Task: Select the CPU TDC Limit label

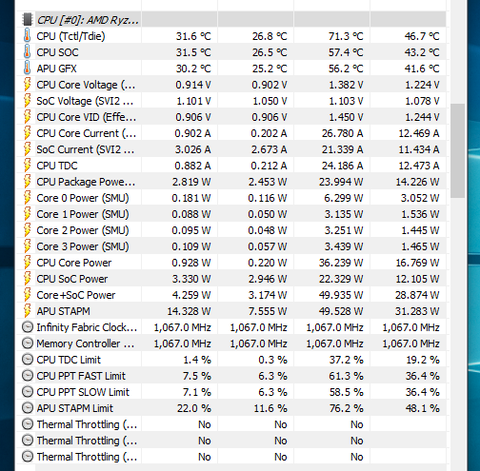Action: 68,360
